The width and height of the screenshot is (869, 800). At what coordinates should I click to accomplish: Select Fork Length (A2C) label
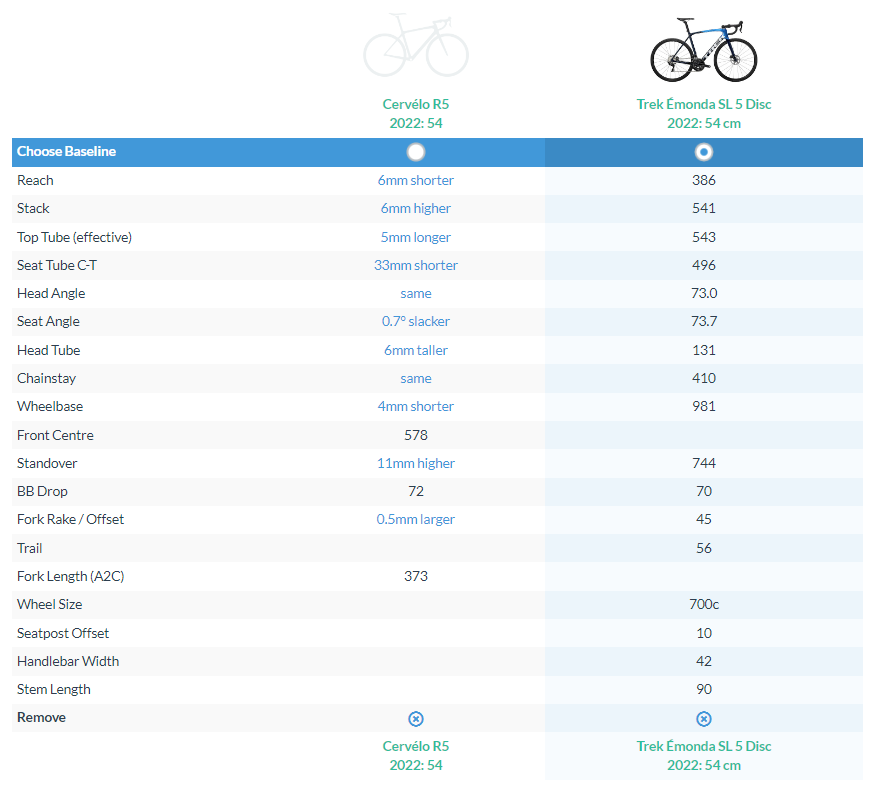pyautogui.click(x=70, y=577)
